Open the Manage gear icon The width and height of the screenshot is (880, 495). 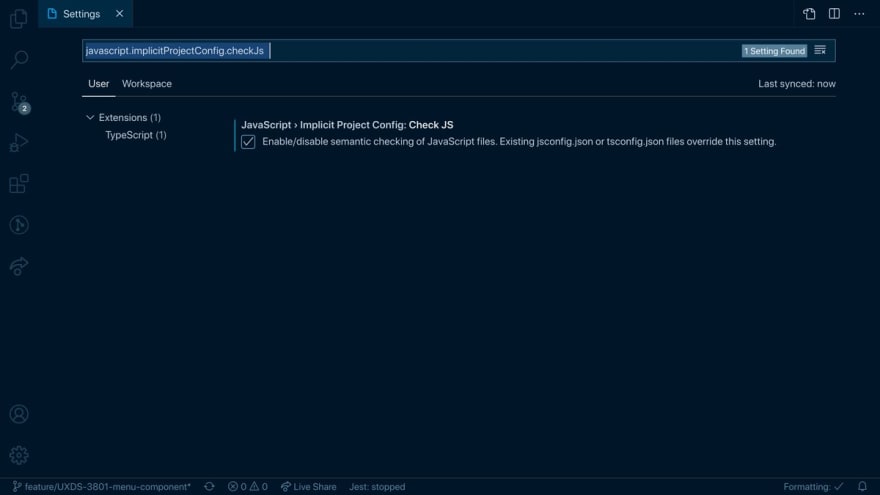pos(19,455)
